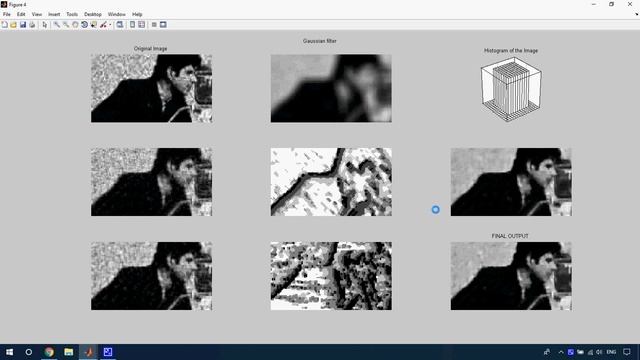Click the blue app icon beside MATLAB on the taskbar

(x=108, y=352)
